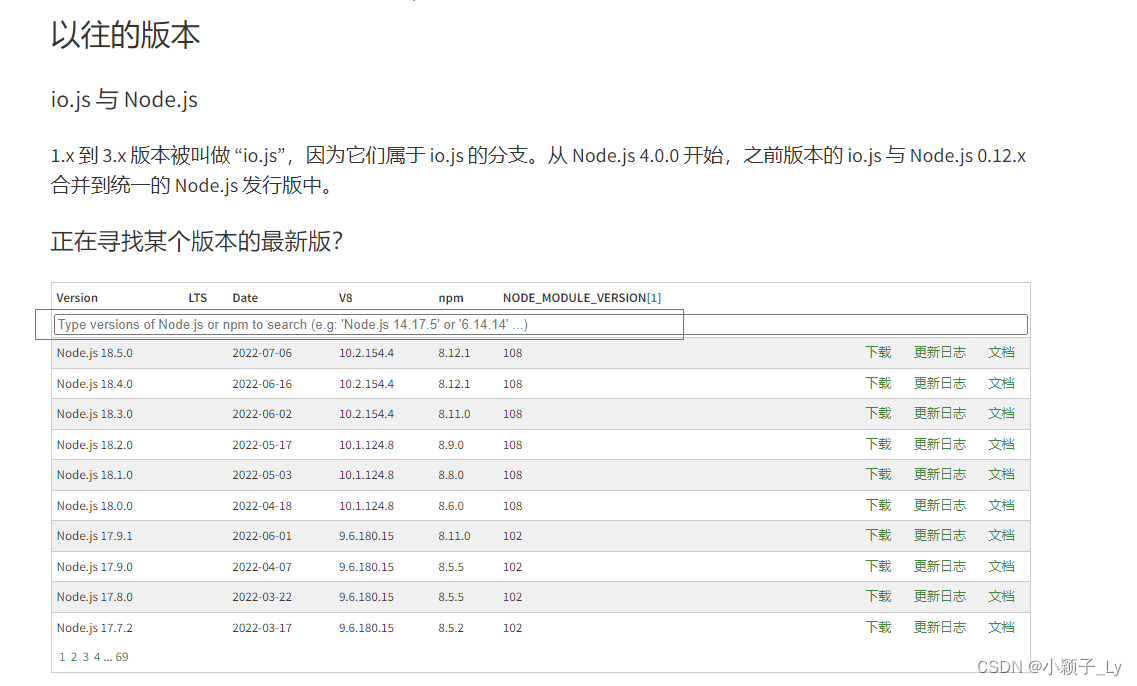Go to page 4 of versions
1137x686 pixels.
point(97,657)
